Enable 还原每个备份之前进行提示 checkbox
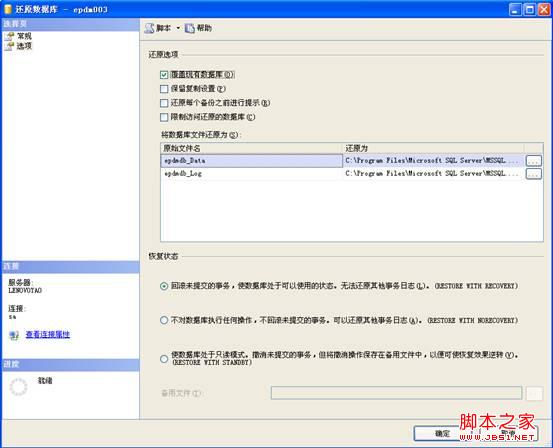This screenshot has width=553, height=448. 164,103
